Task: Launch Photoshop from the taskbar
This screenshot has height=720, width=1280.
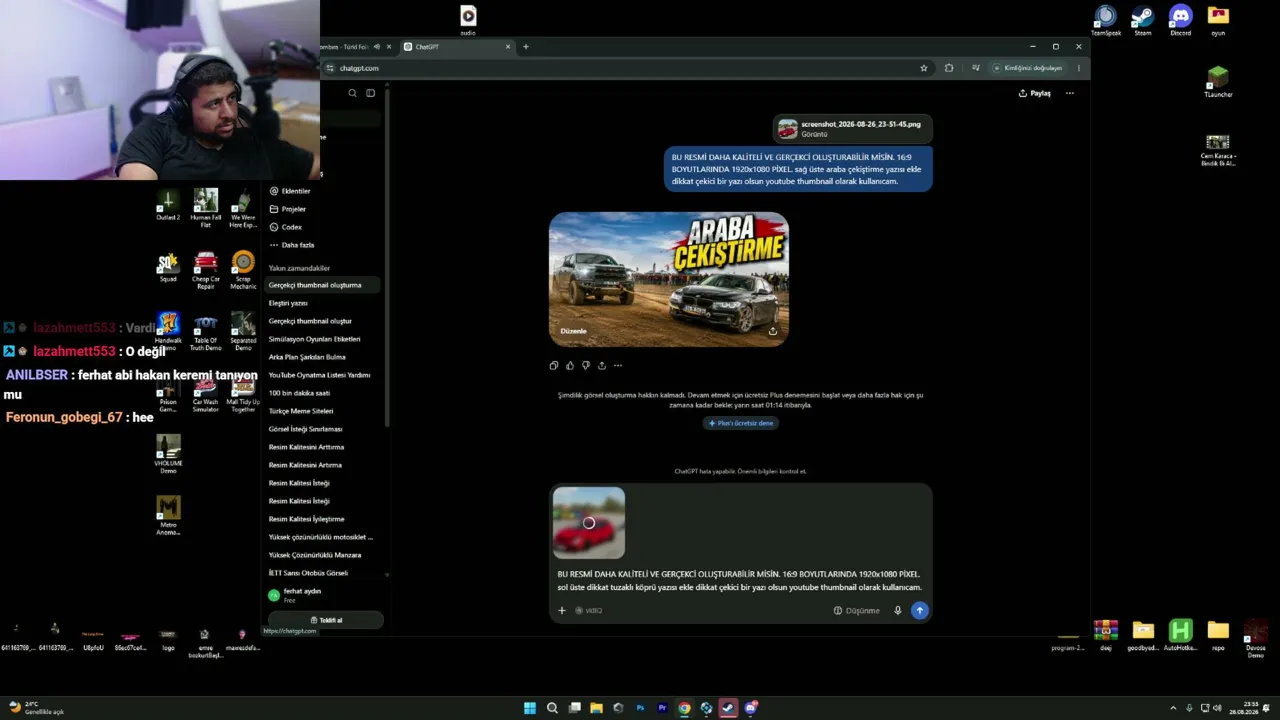Action: 640,708
